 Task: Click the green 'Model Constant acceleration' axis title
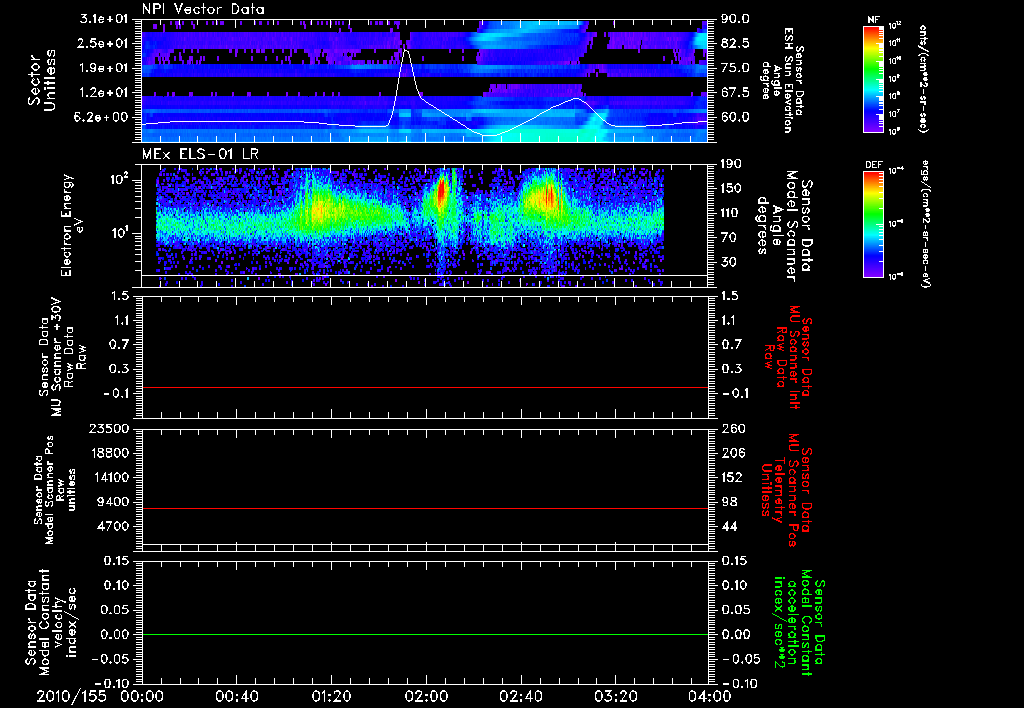click(x=799, y=624)
